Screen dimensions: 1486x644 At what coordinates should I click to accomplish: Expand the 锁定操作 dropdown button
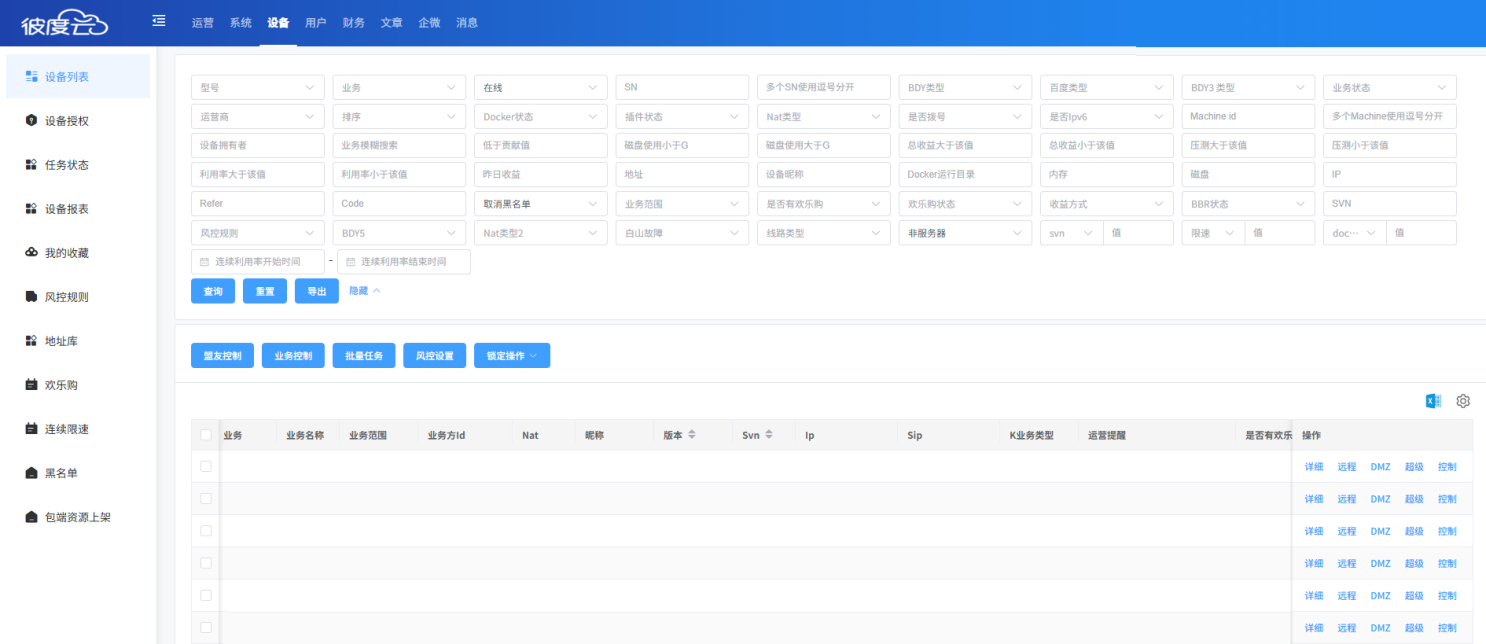coord(511,356)
